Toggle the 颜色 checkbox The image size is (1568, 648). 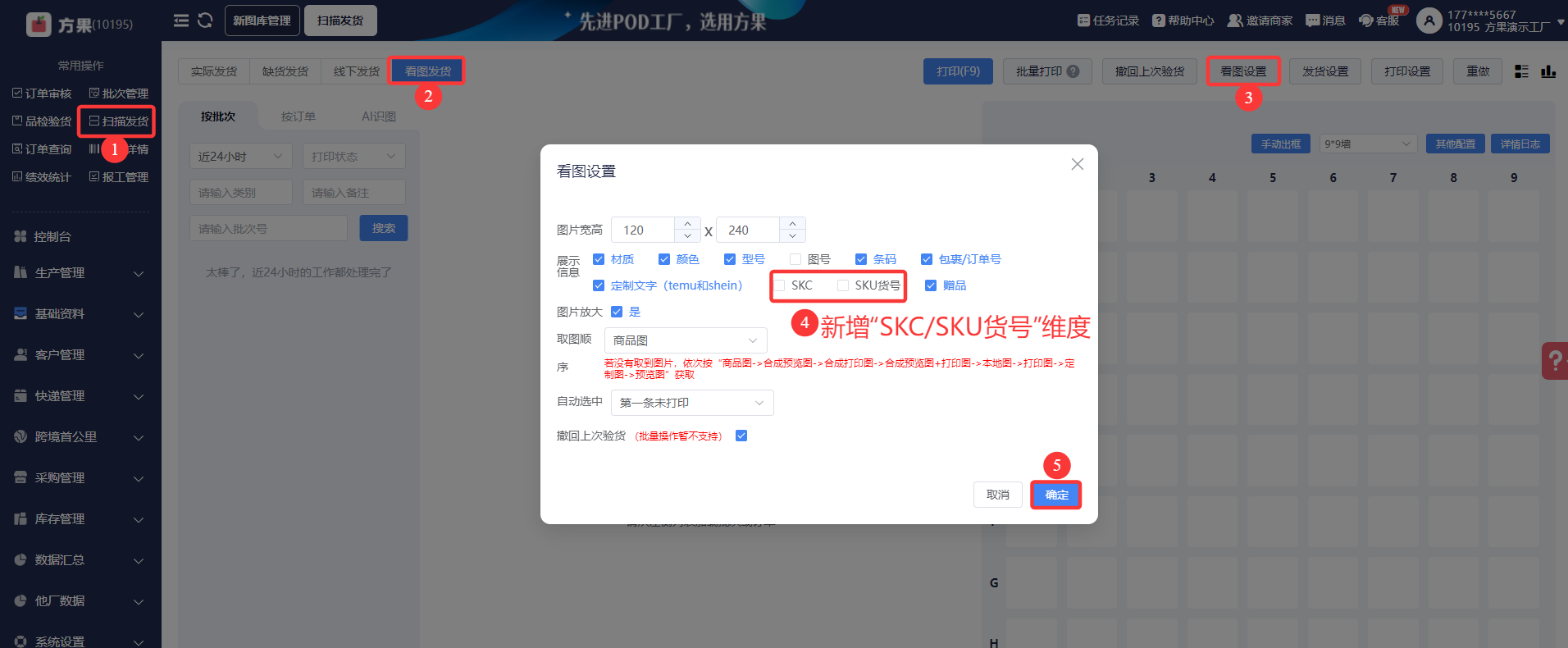(x=664, y=259)
